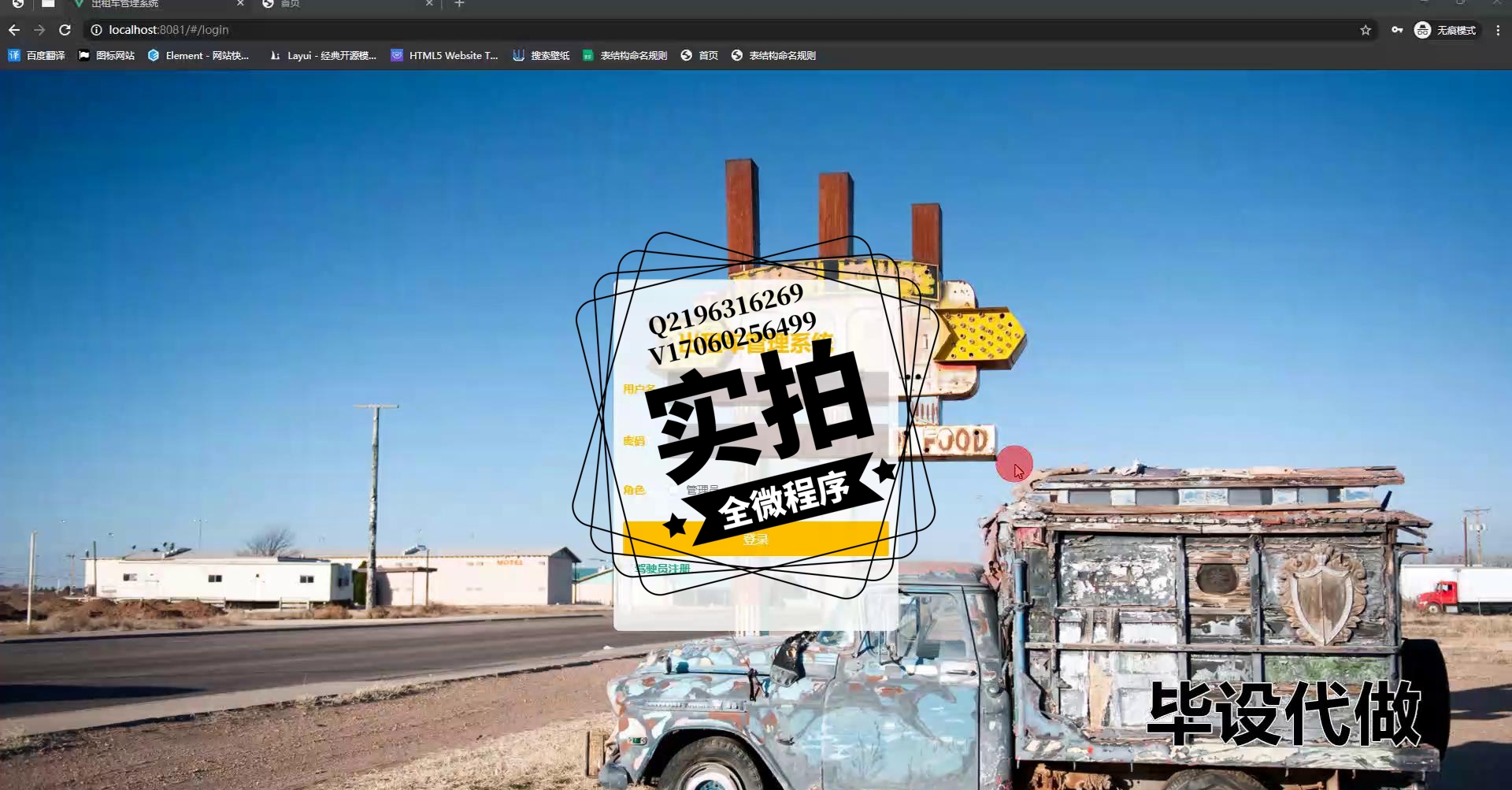Go back with the browser back arrow
Viewport: 1512px width, 790px height.
14,30
